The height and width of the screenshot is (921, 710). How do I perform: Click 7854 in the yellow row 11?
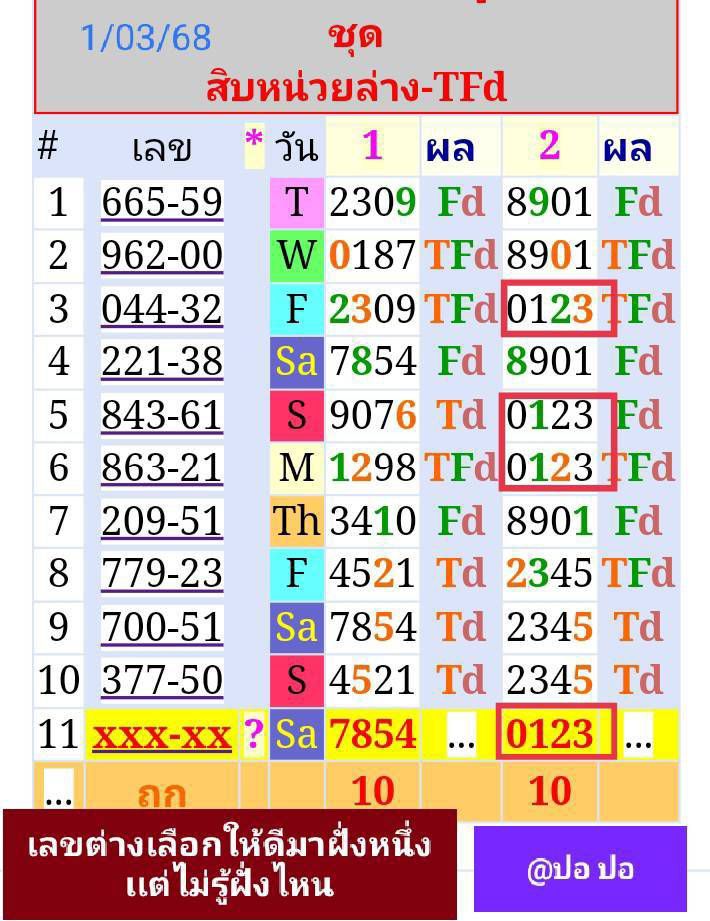pyautogui.click(x=372, y=736)
